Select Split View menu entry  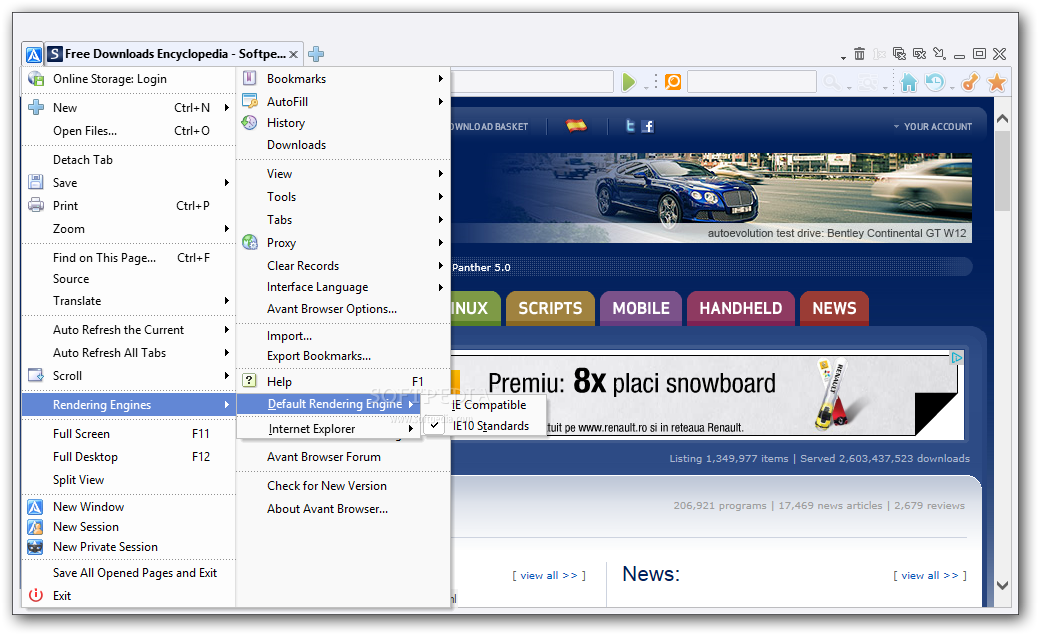pyautogui.click(x=129, y=479)
